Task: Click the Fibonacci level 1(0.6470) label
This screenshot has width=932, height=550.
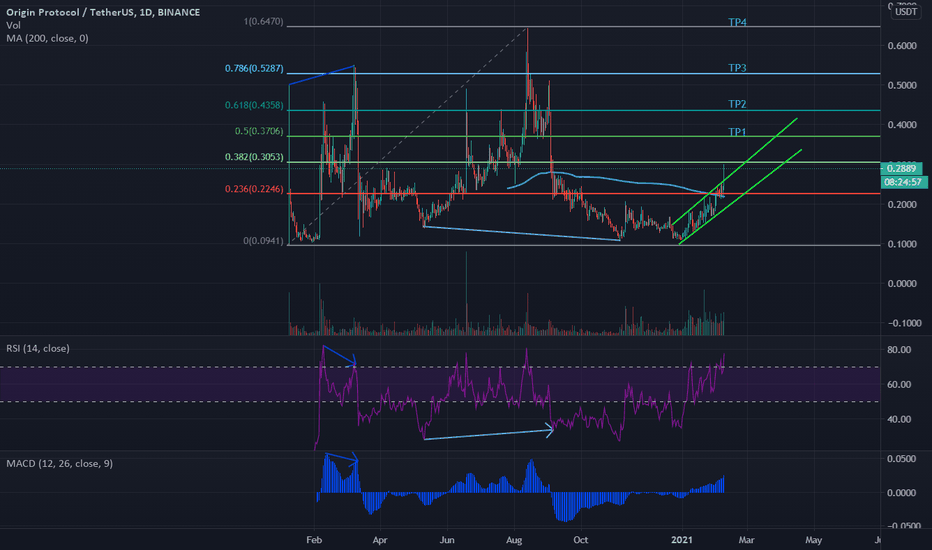Action: pos(263,21)
